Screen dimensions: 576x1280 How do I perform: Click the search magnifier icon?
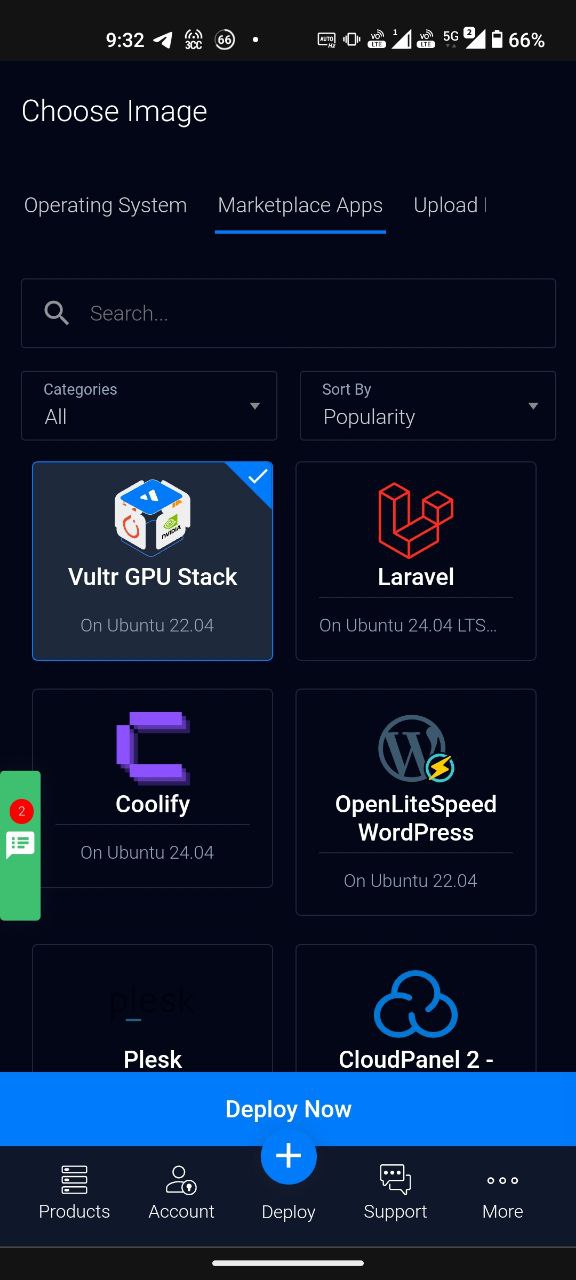pyautogui.click(x=57, y=313)
